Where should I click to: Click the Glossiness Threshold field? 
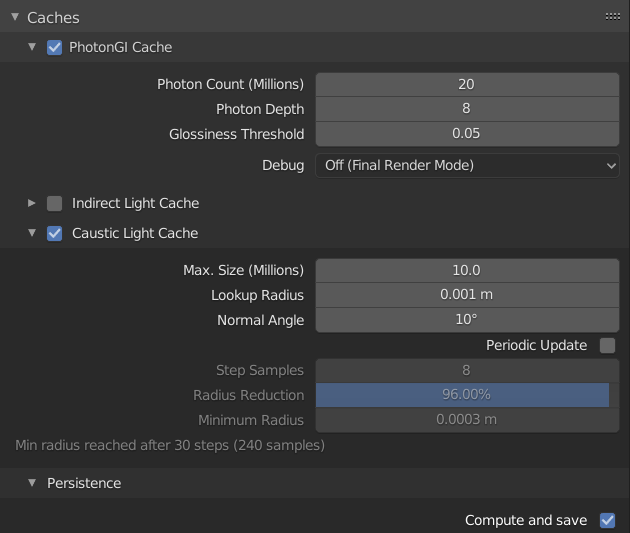coord(467,133)
